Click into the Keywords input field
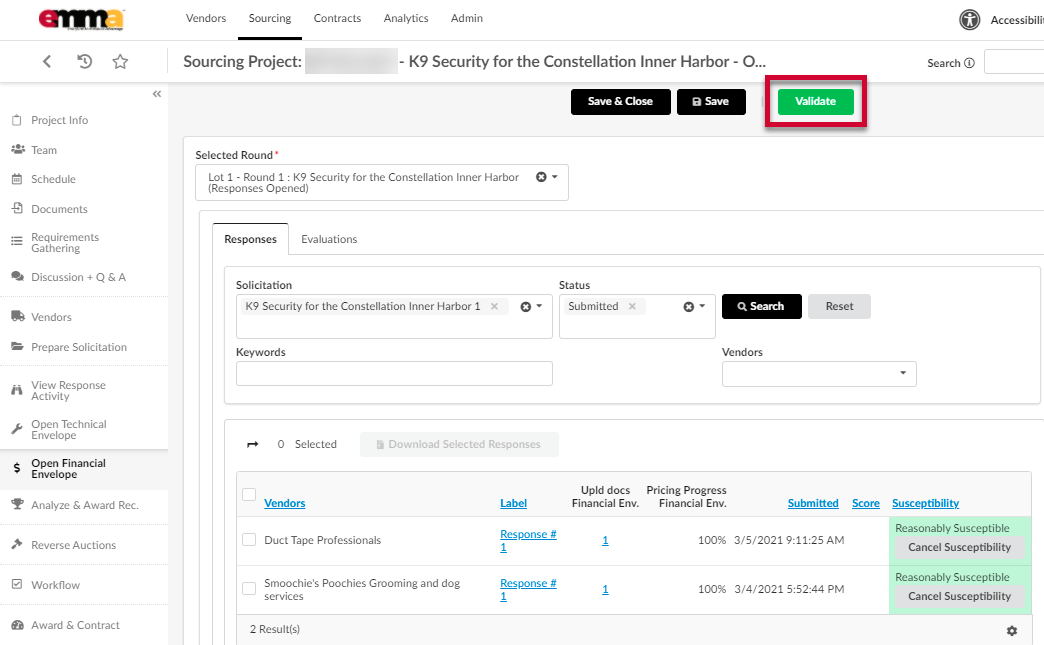Screen dimensions: 1044x645 394,373
